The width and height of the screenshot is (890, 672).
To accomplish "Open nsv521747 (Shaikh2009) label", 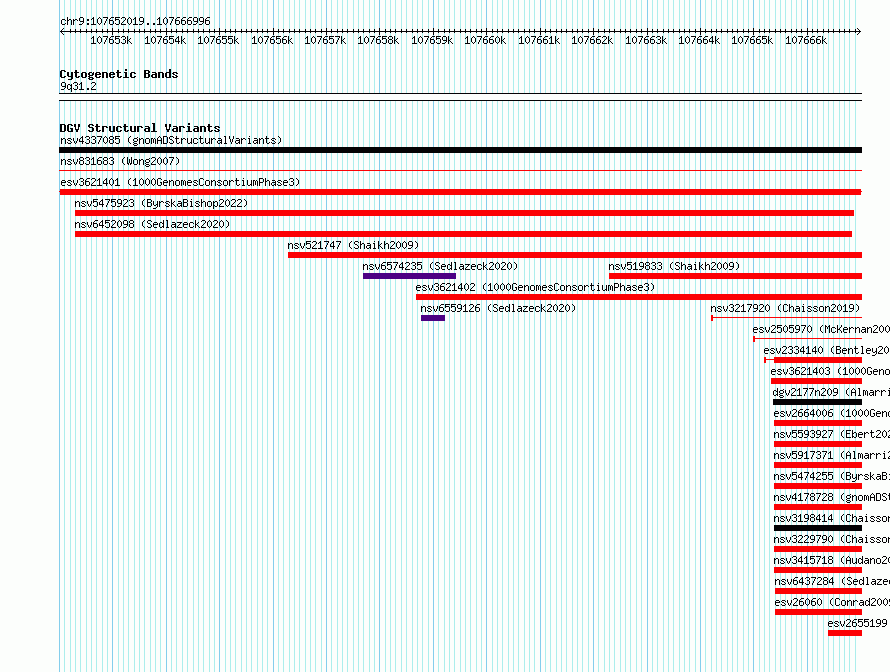I will (x=353, y=245).
